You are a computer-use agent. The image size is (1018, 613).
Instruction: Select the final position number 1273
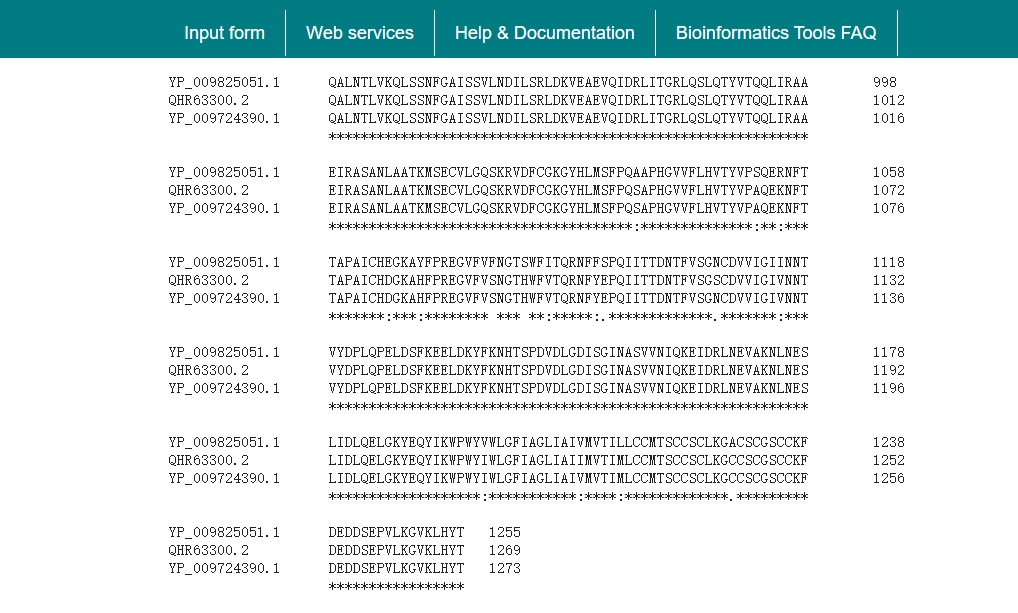[504, 568]
